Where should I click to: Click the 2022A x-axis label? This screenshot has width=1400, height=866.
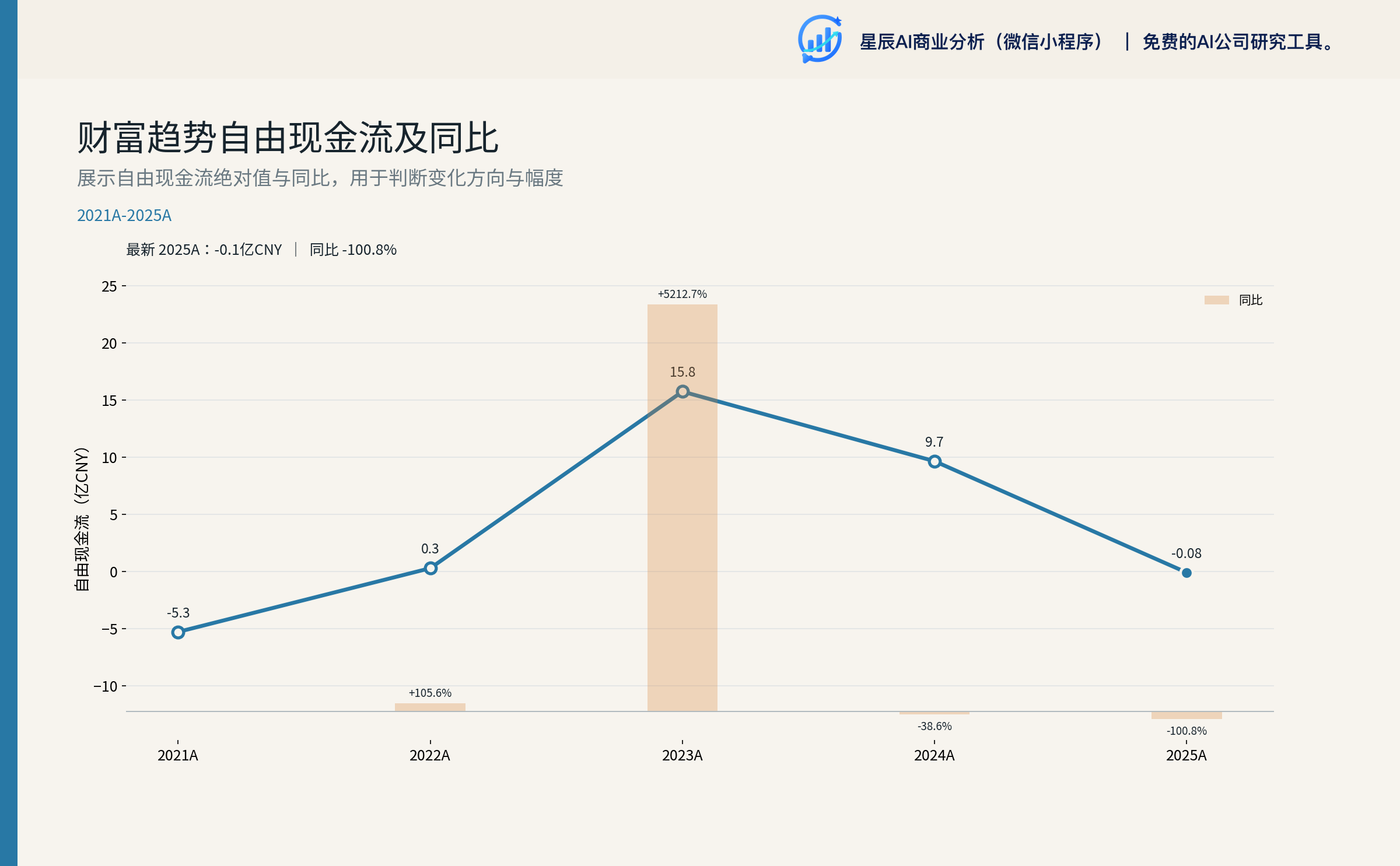point(430,755)
